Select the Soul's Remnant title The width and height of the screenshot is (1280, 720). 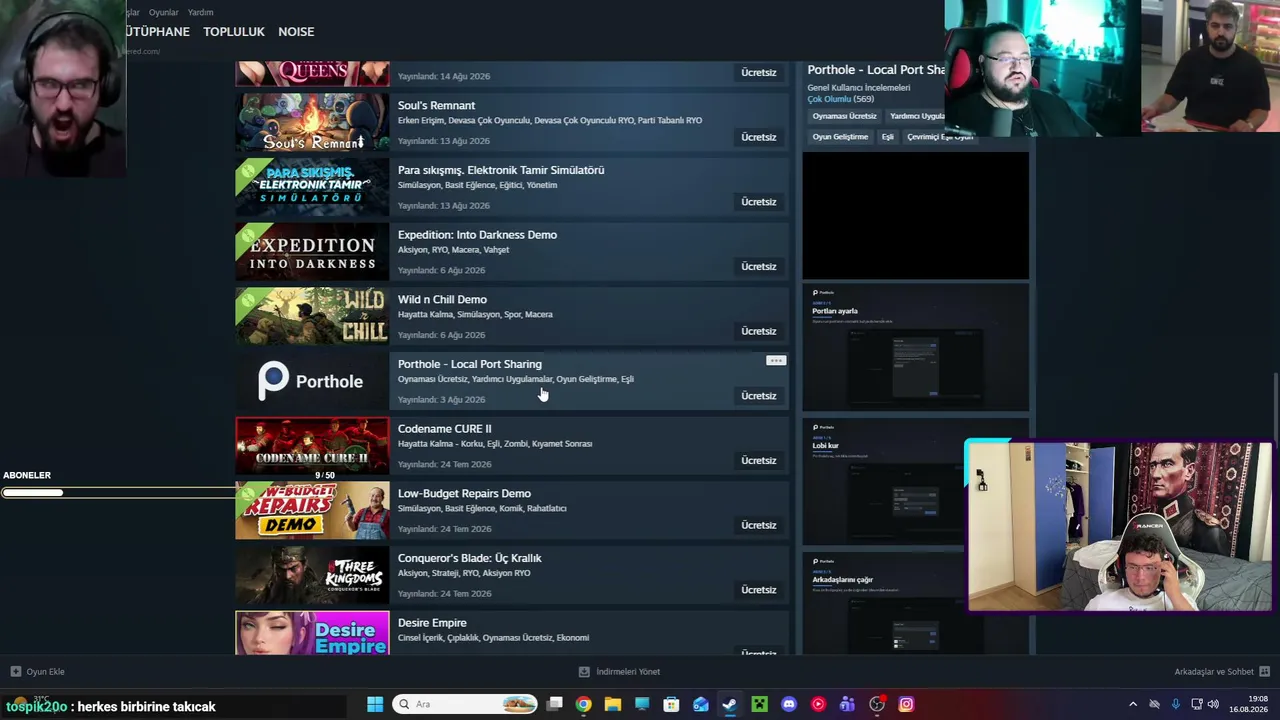[x=436, y=105]
